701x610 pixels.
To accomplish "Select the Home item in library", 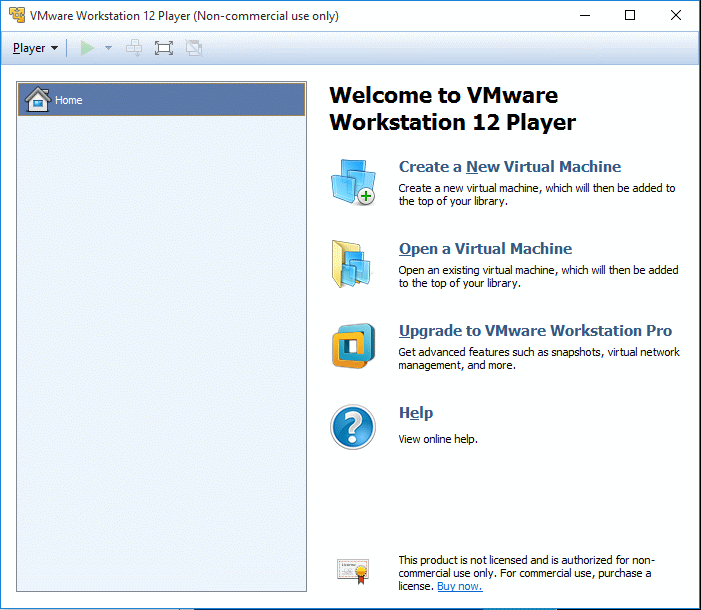I will pos(160,100).
